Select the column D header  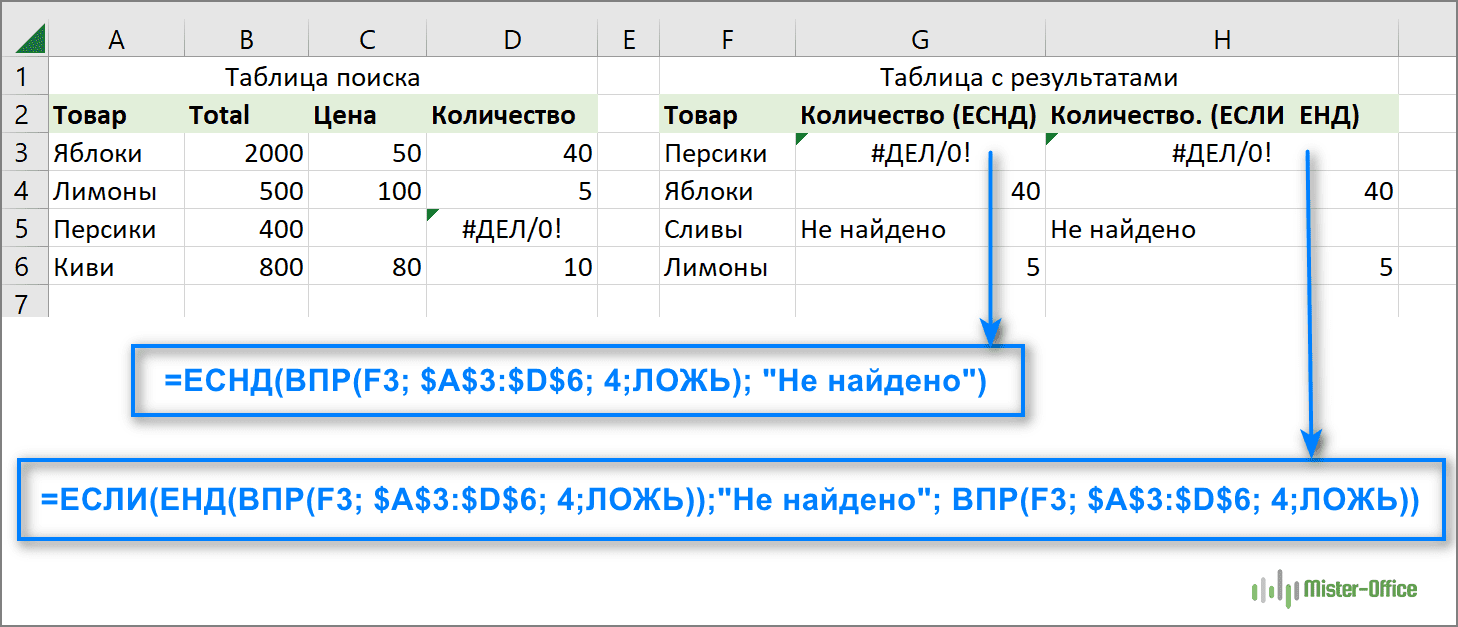click(512, 38)
